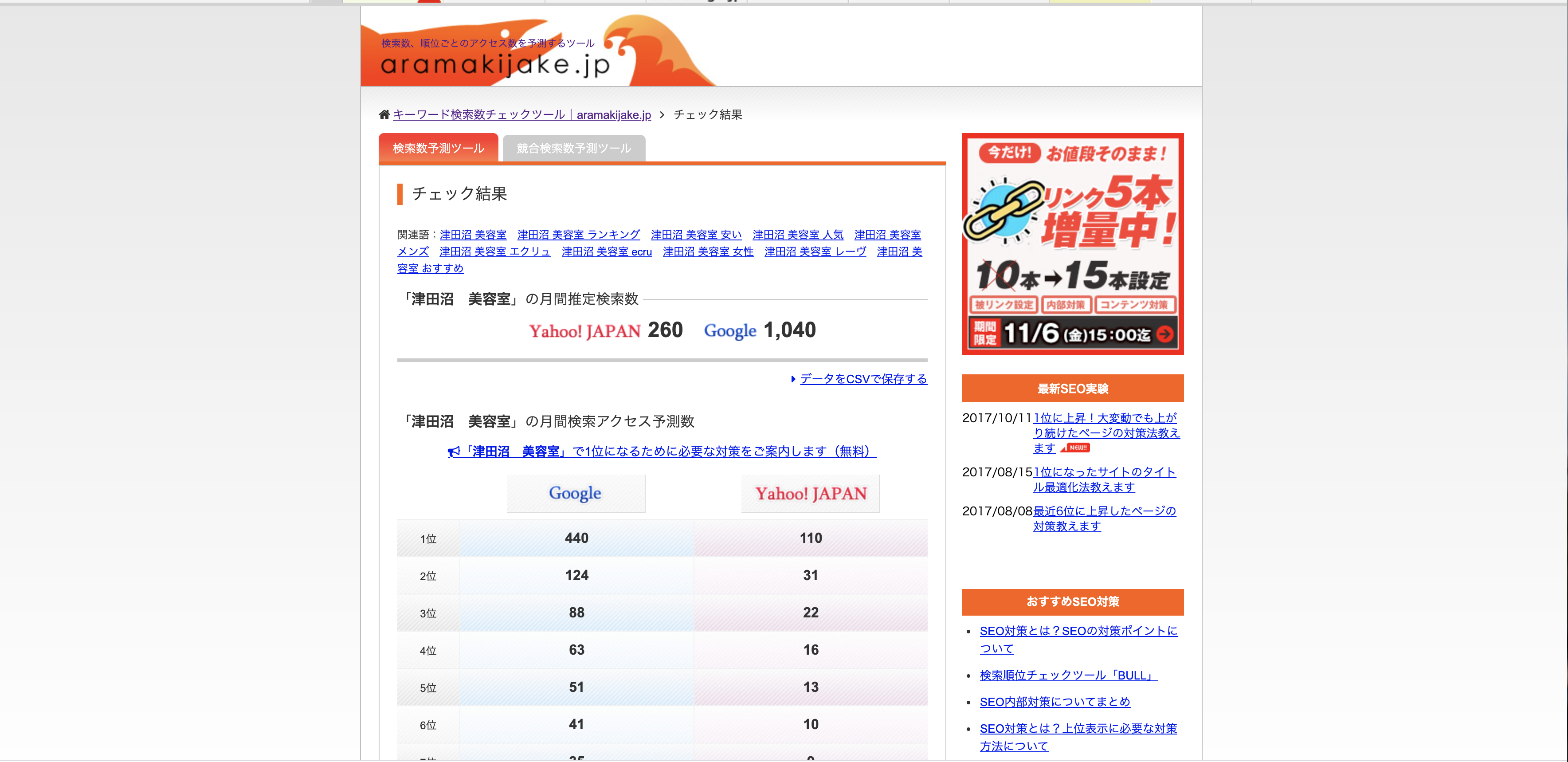Click the Yahoo monthly search value 260
Viewport: 1568px width, 762px height.
pyautogui.click(x=665, y=330)
